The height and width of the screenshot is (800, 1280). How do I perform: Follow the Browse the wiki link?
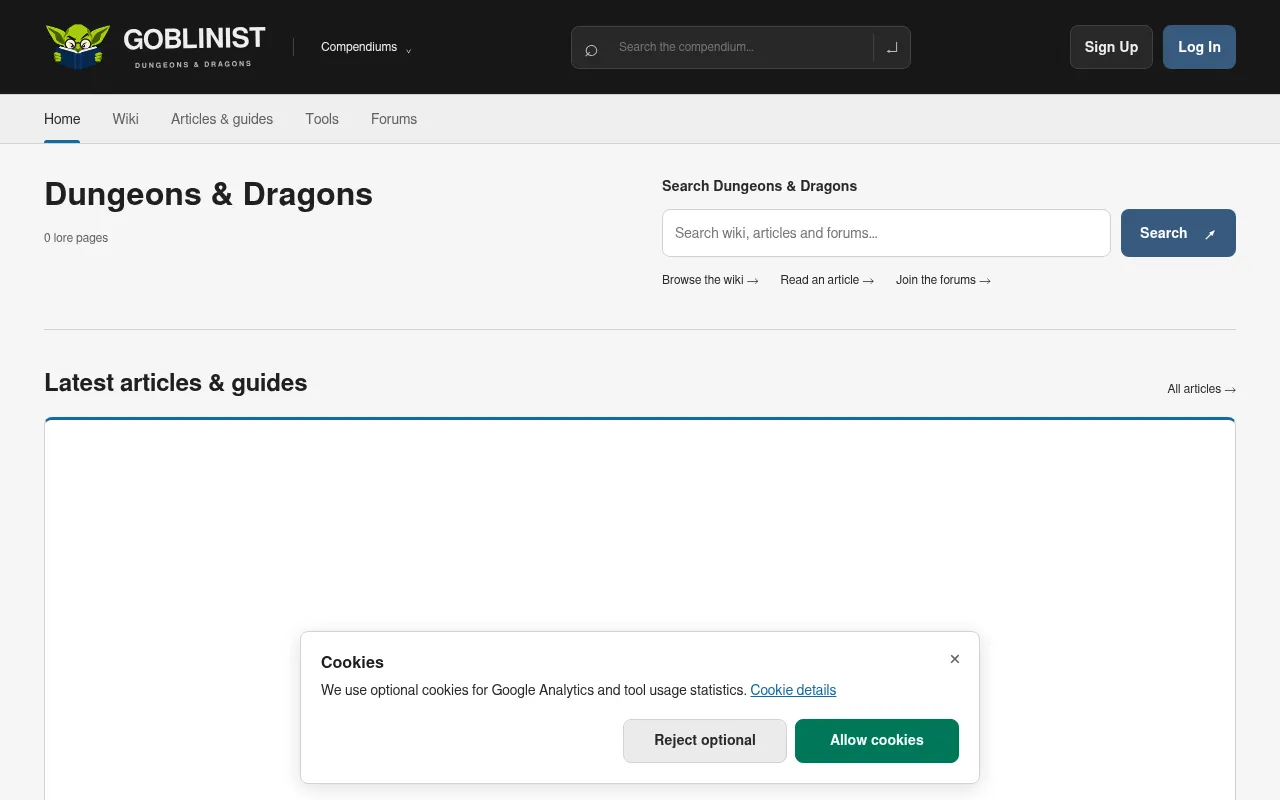[710, 280]
